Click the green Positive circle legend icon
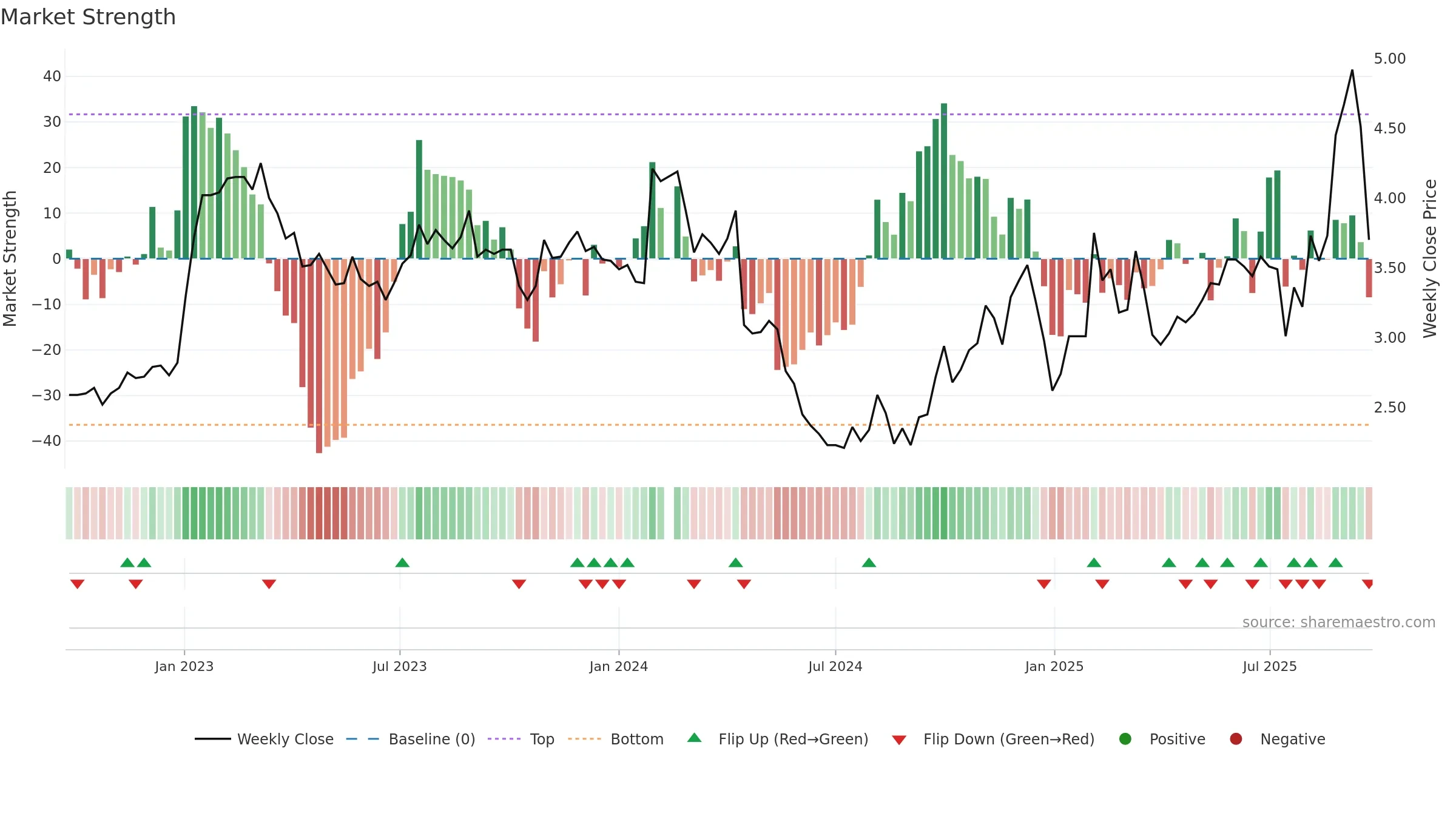1456x819 pixels. (x=1125, y=739)
